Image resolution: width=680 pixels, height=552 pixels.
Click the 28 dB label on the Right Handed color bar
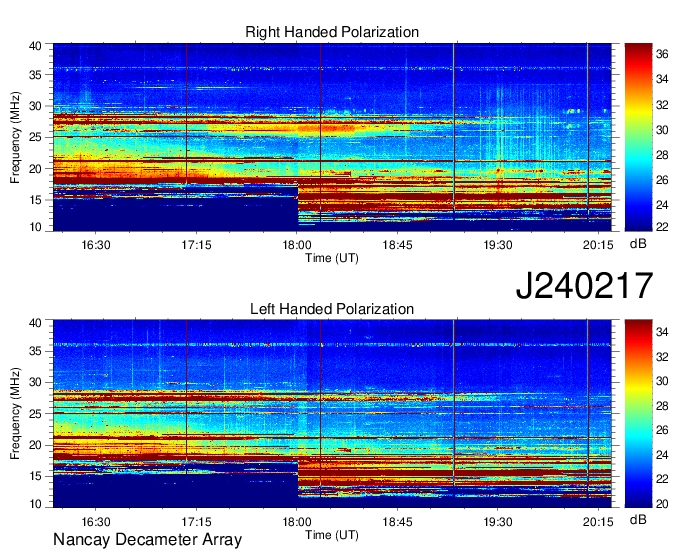coord(662,155)
